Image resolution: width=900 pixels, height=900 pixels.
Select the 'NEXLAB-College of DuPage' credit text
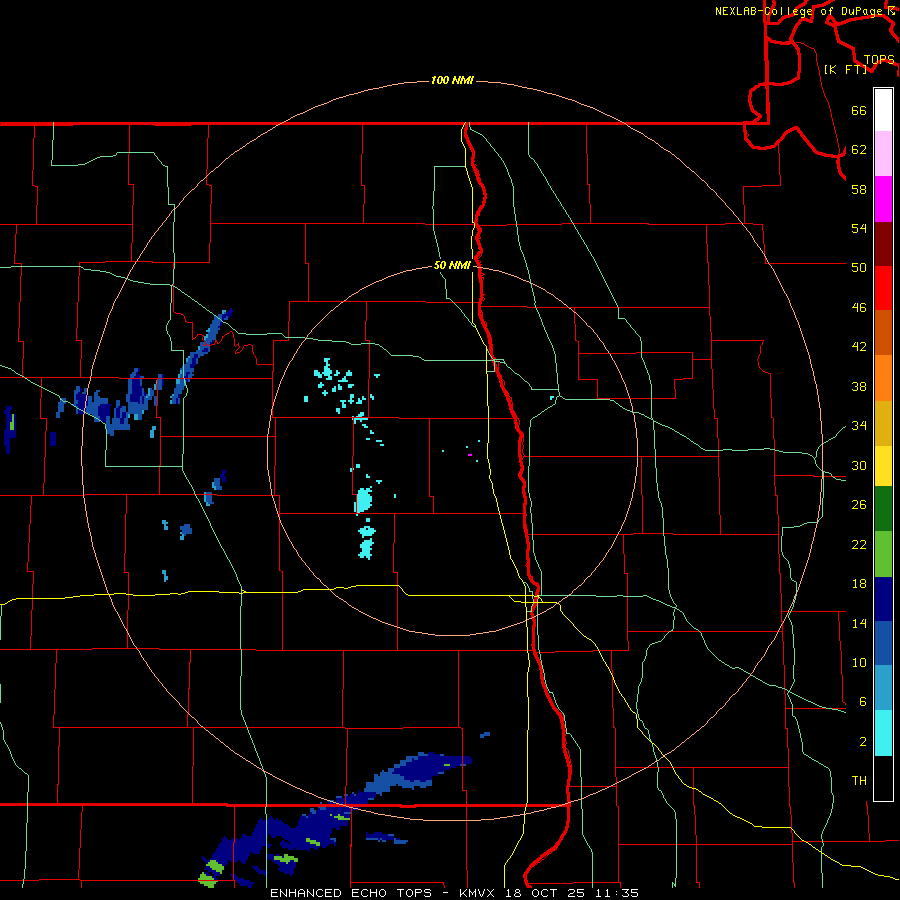click(x=801, y=11)
